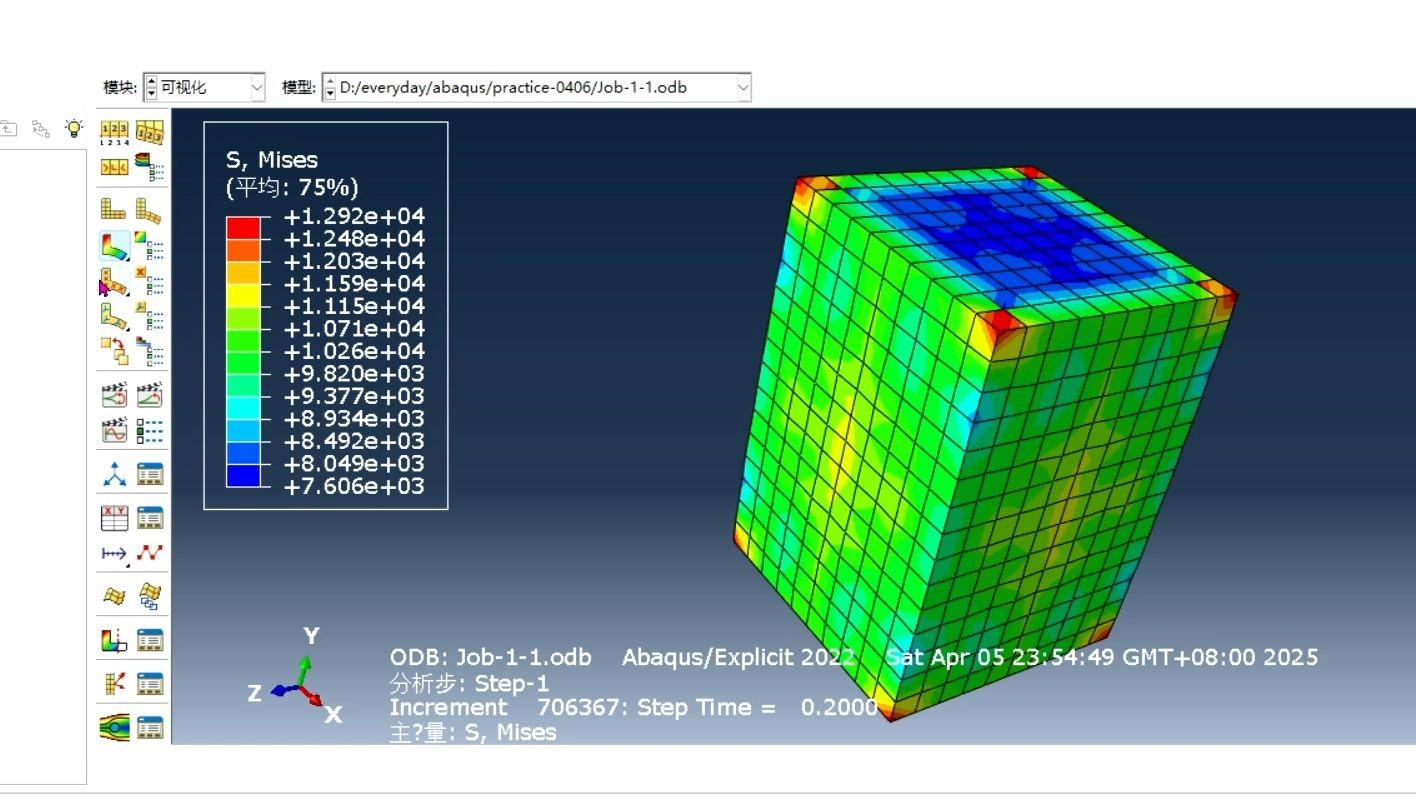Click the Plot Undeformed Shape icon
Viewport: 1416px width, 797px height.
(x=114, y=210)
